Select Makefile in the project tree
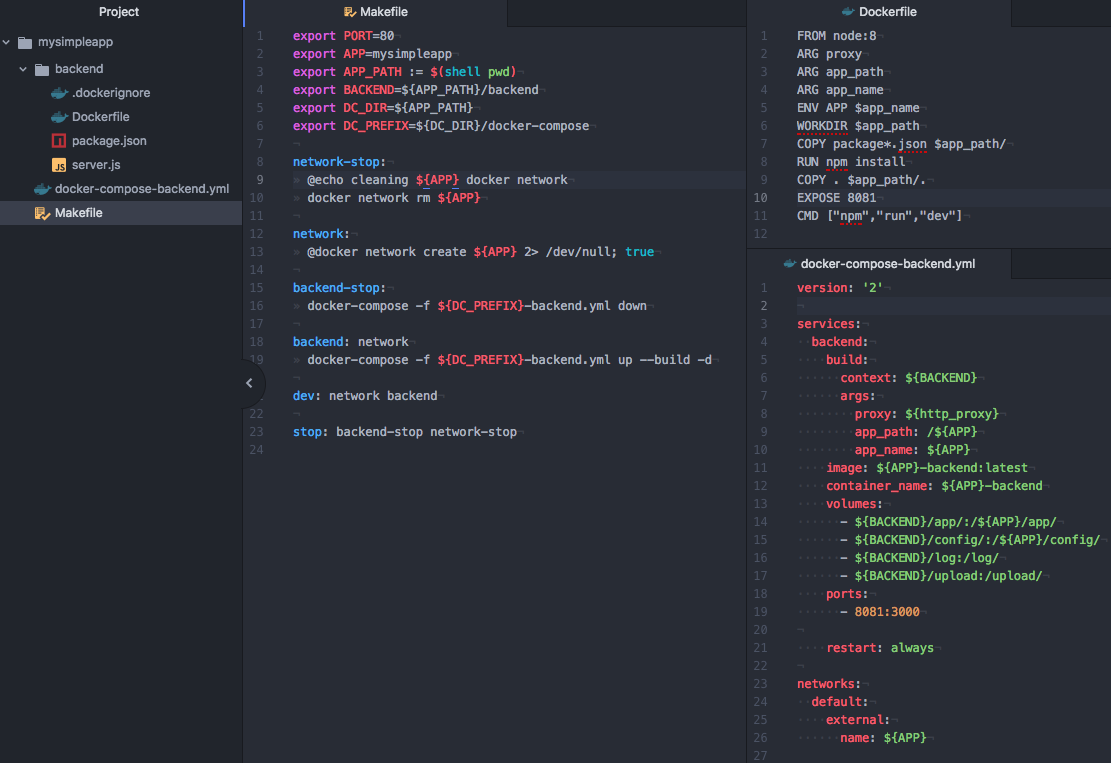The width and height of the screenshot is (1111, 763). coord(121,213)
